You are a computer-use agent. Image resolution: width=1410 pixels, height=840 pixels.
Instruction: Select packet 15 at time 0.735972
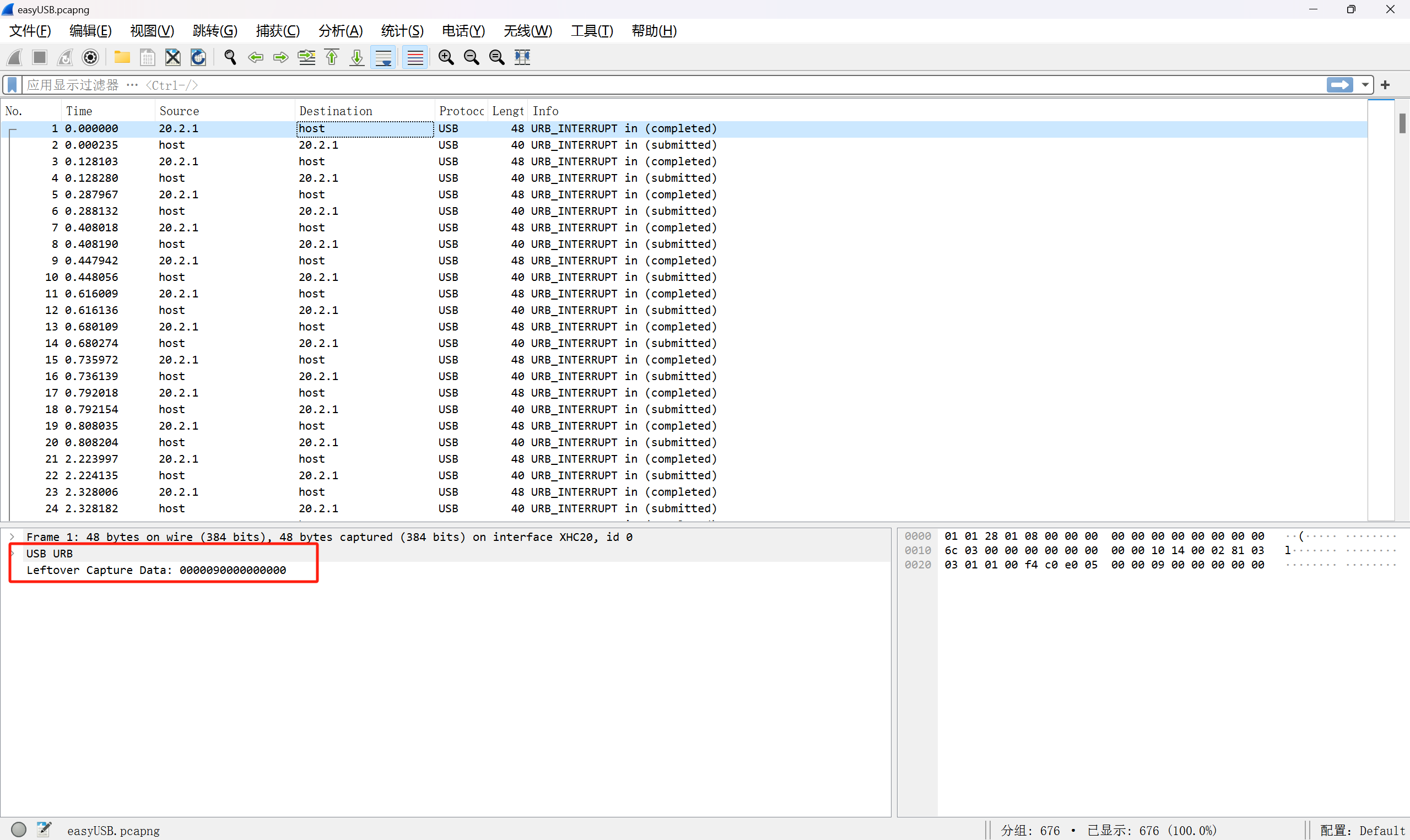click(685, 360)
